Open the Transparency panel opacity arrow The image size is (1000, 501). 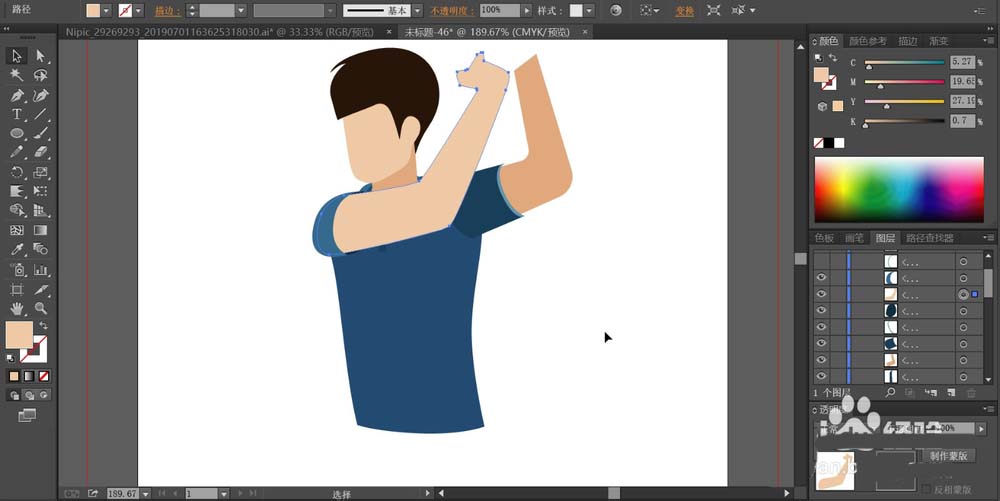coord(981,429)
